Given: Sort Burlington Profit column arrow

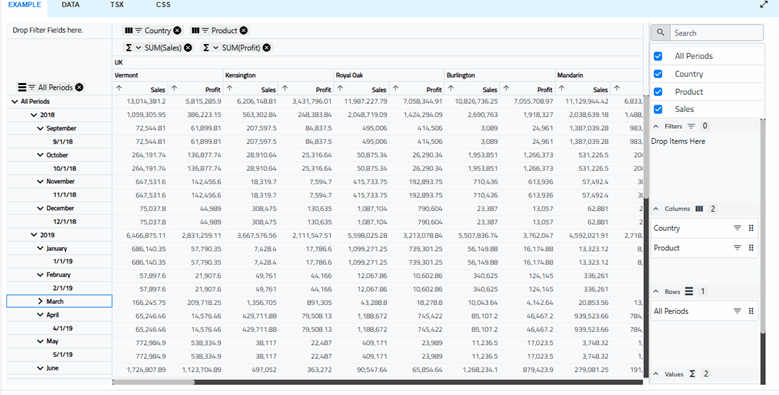Looking at the screenshot, I should click(506, 88).
